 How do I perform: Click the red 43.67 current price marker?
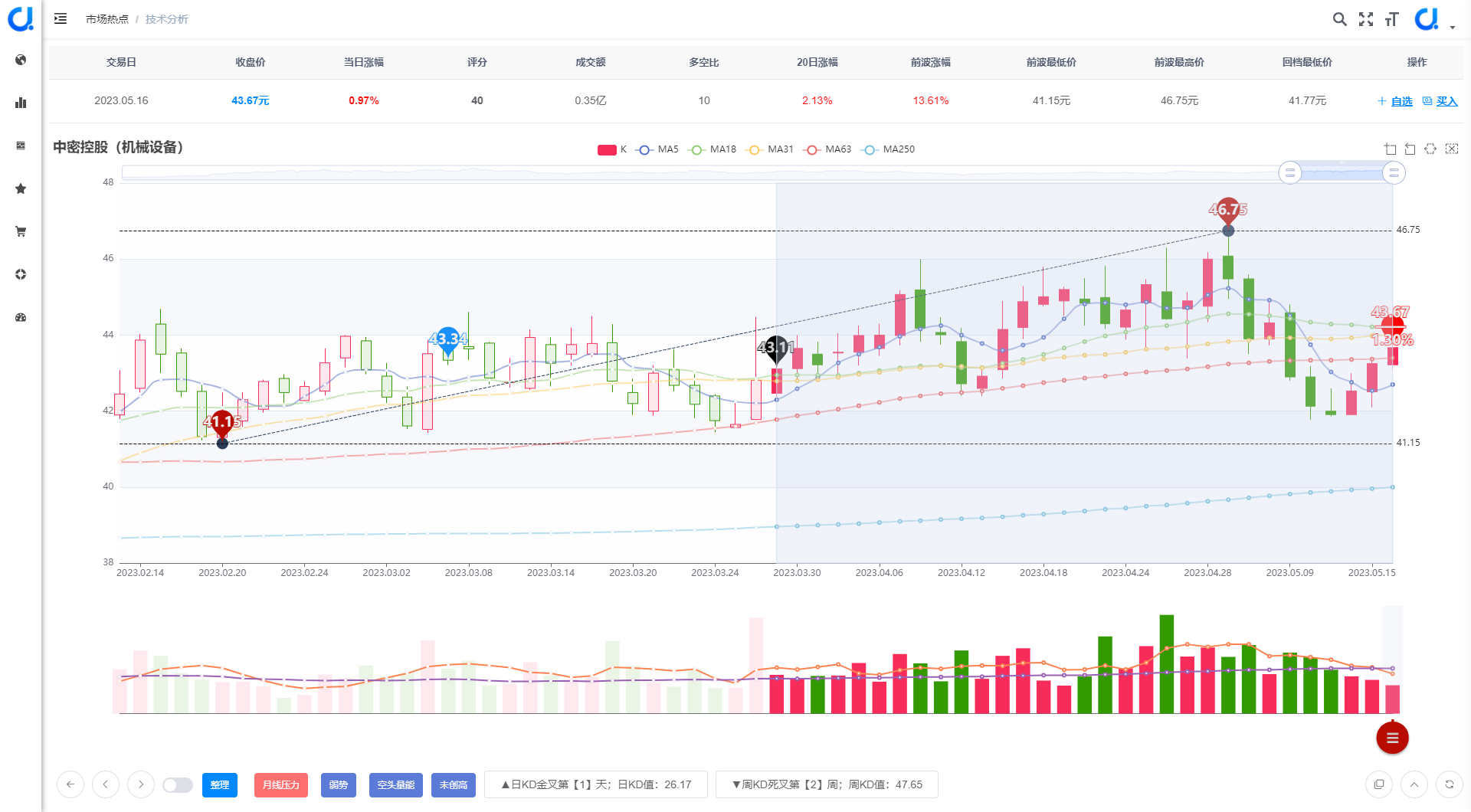point(1391,326)
